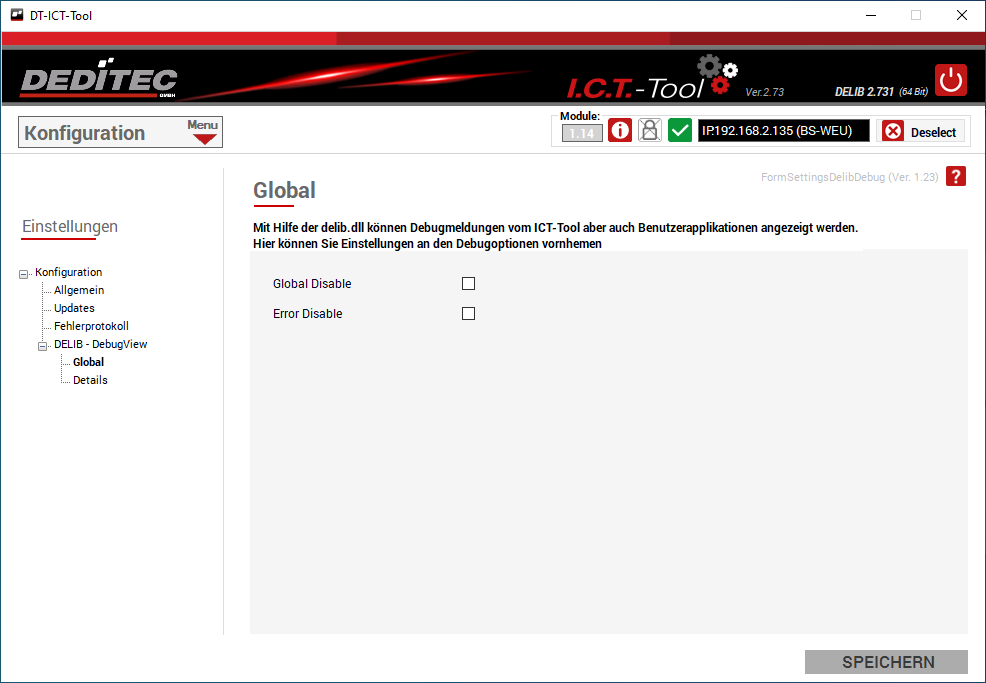This screenshot has width=986, height=683.
Task: Enable the Global Disable checkbox
Action: click(x=468, y=284)
